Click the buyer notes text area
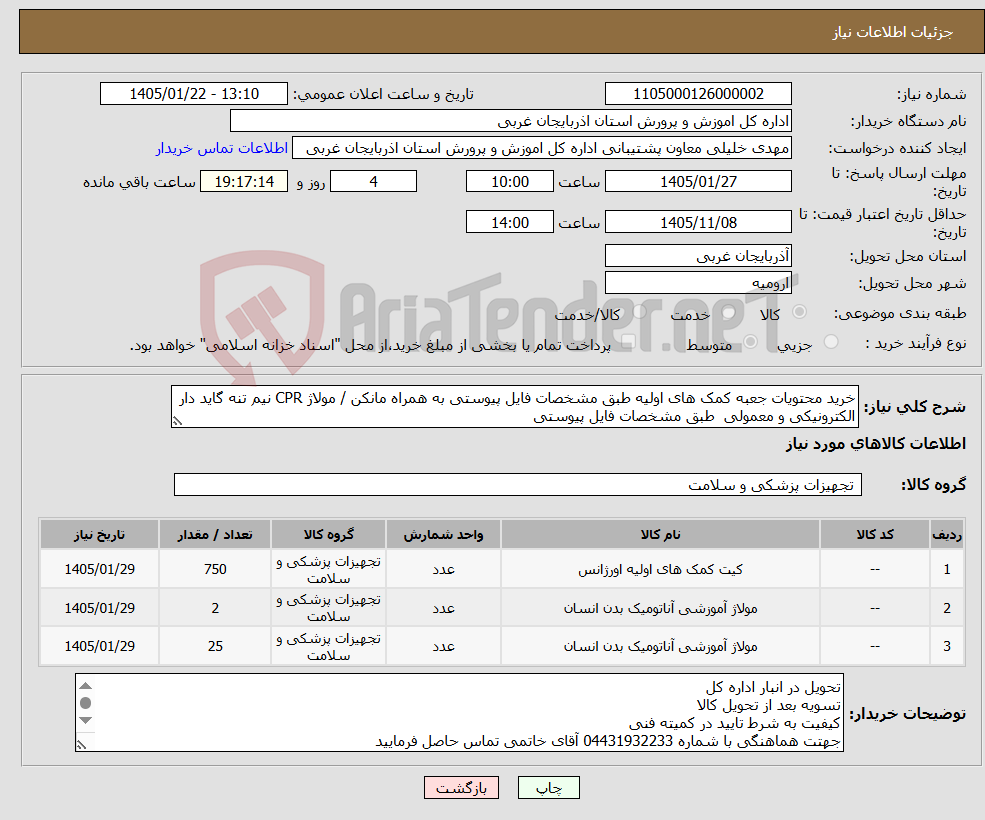The image size is (985, 820). coord(459,713)
